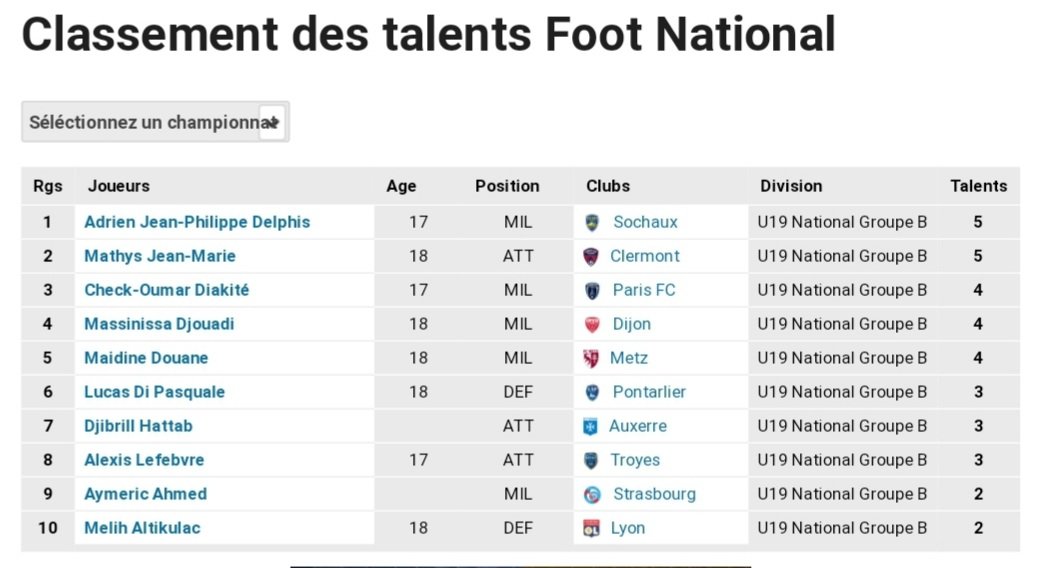
Task: Click the Sochaux club crest icon
Action: (592, 222)
